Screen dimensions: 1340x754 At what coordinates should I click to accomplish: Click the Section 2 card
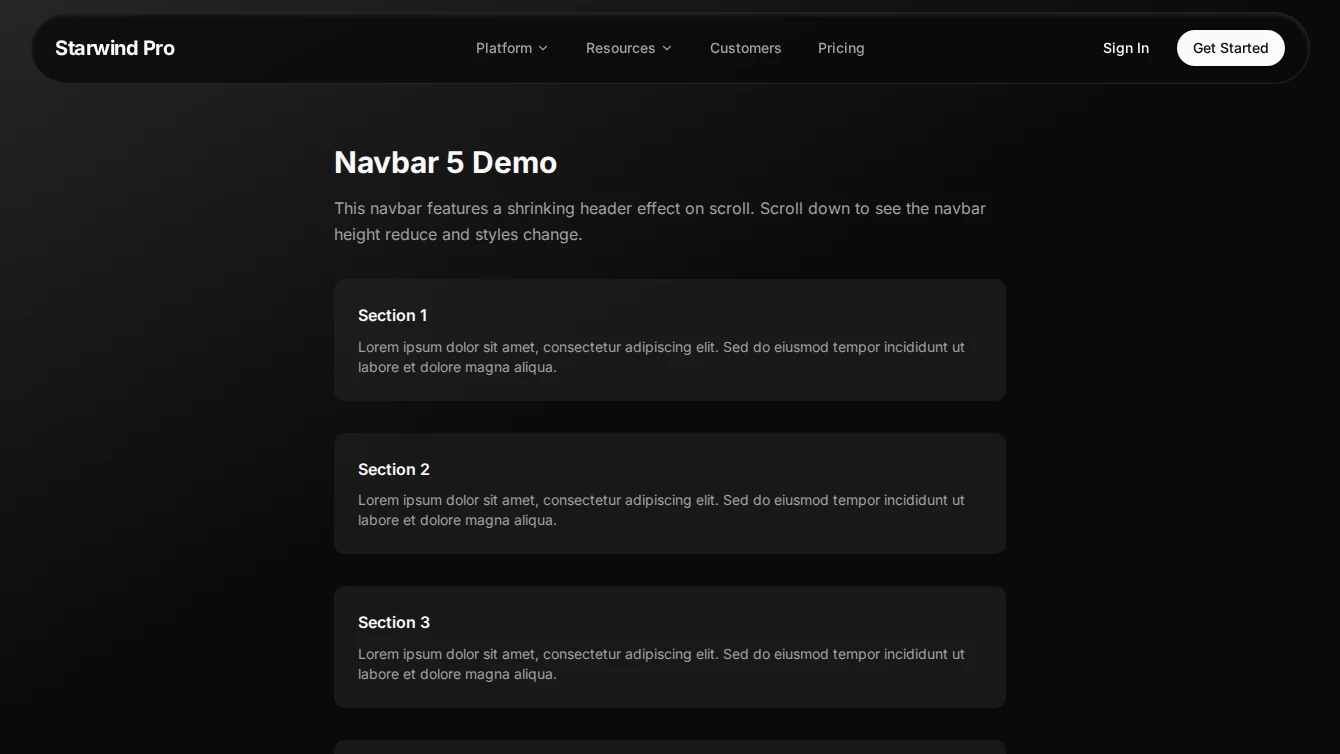669,493
